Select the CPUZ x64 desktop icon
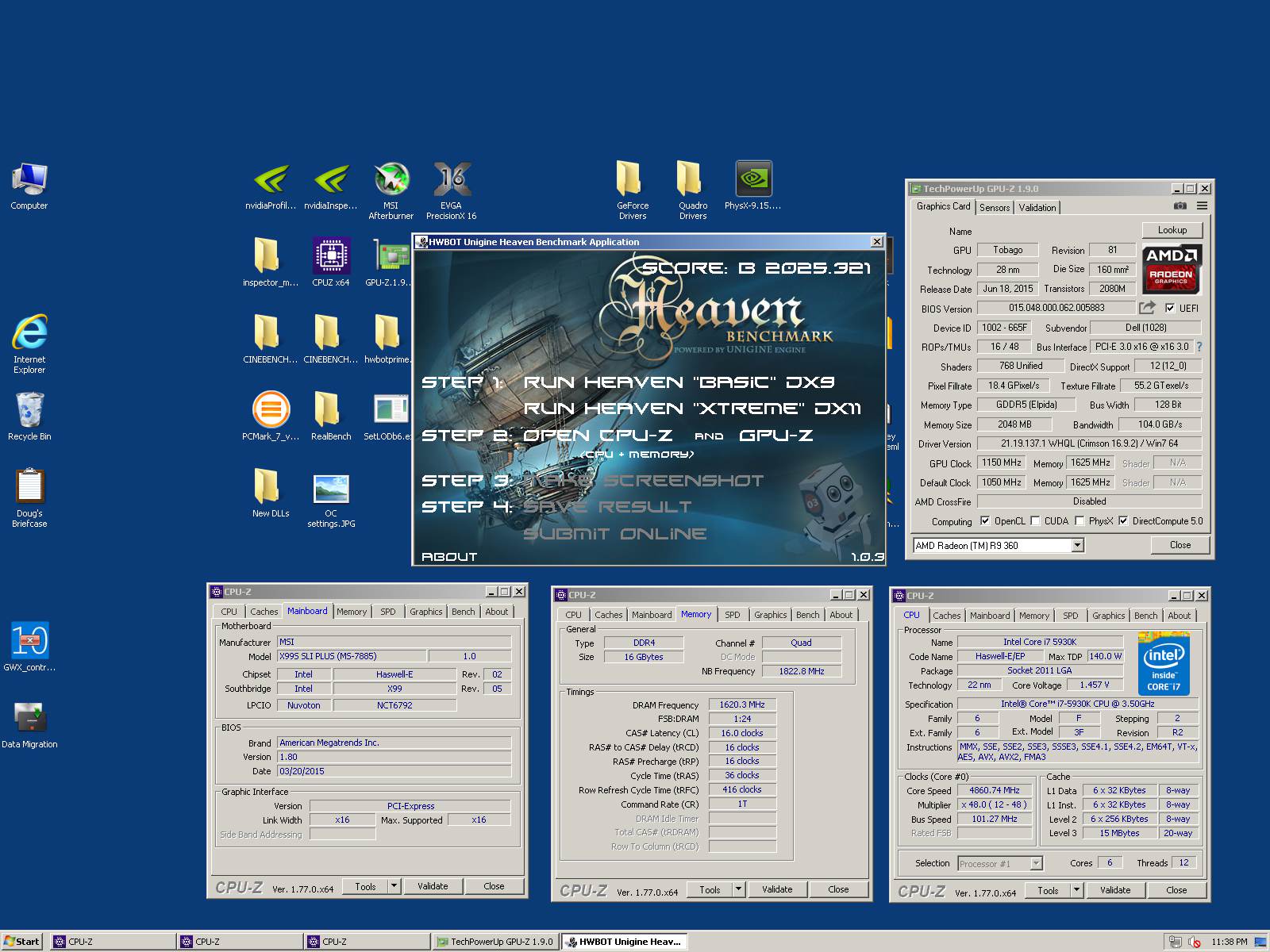Screen dimensions: 1270x952 point(331,262)
